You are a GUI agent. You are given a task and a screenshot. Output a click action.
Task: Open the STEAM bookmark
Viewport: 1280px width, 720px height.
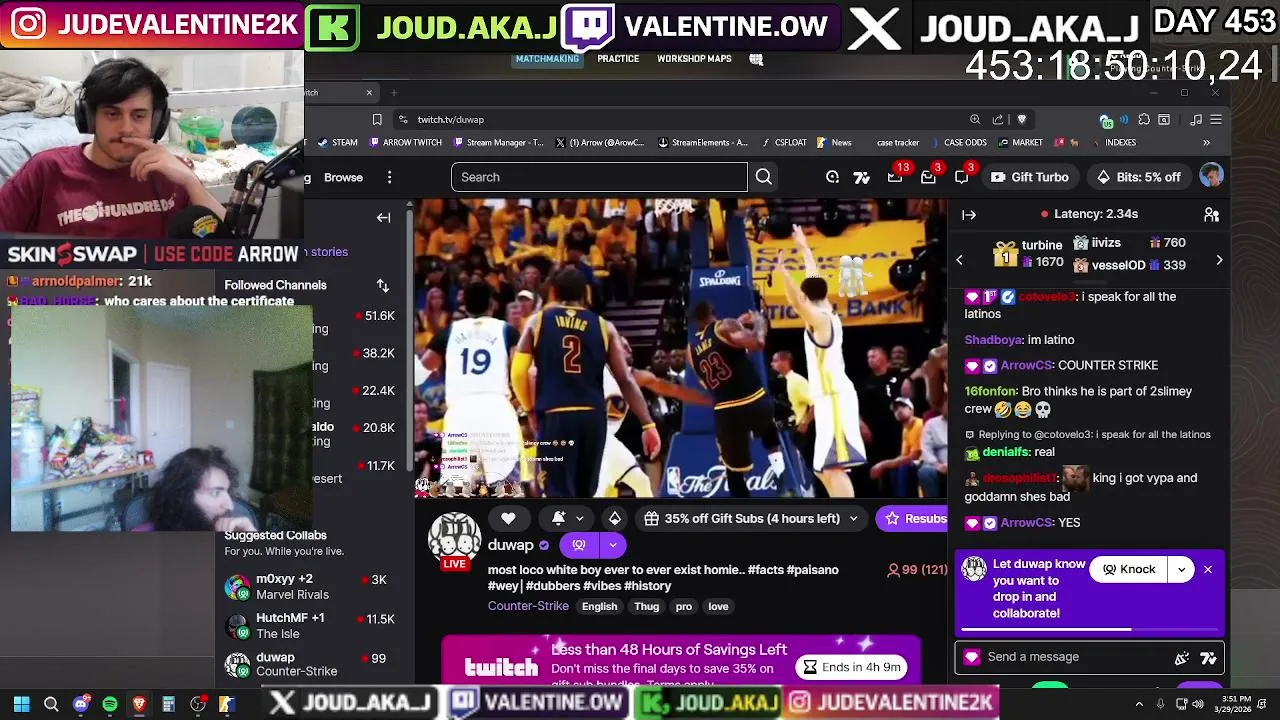tap(338, 143)
